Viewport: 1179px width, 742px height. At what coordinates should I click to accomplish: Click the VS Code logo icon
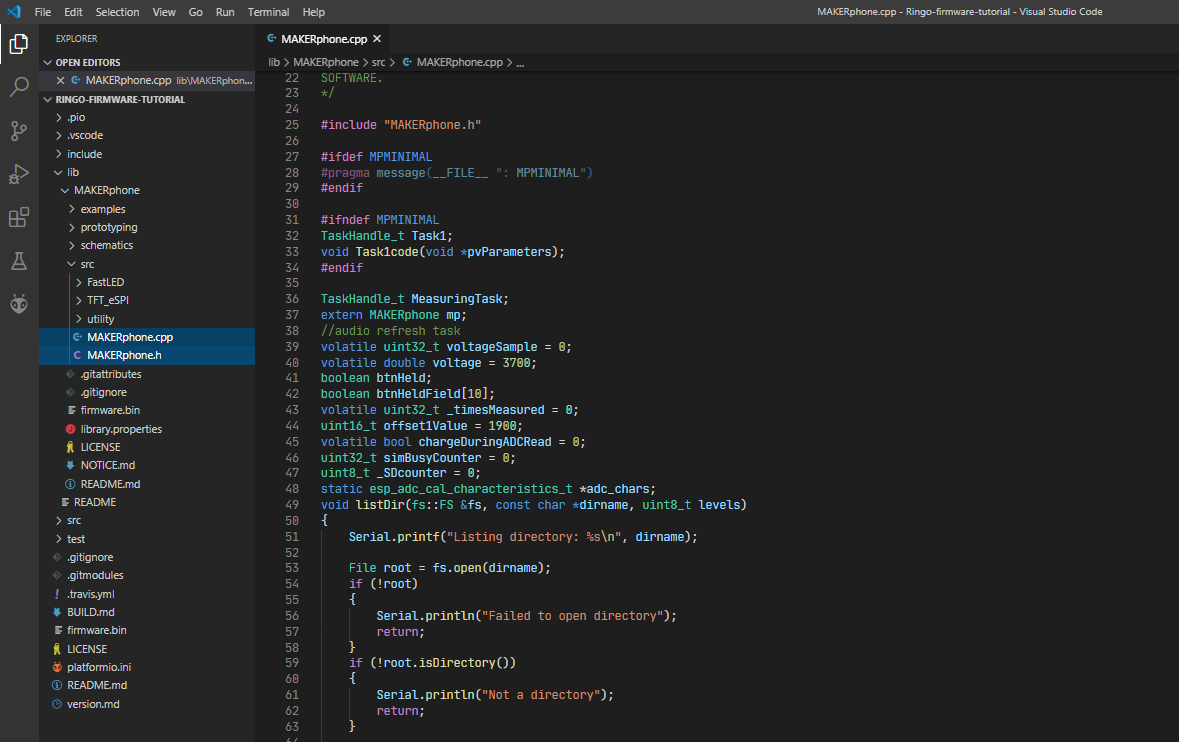[x=14, y=11]
